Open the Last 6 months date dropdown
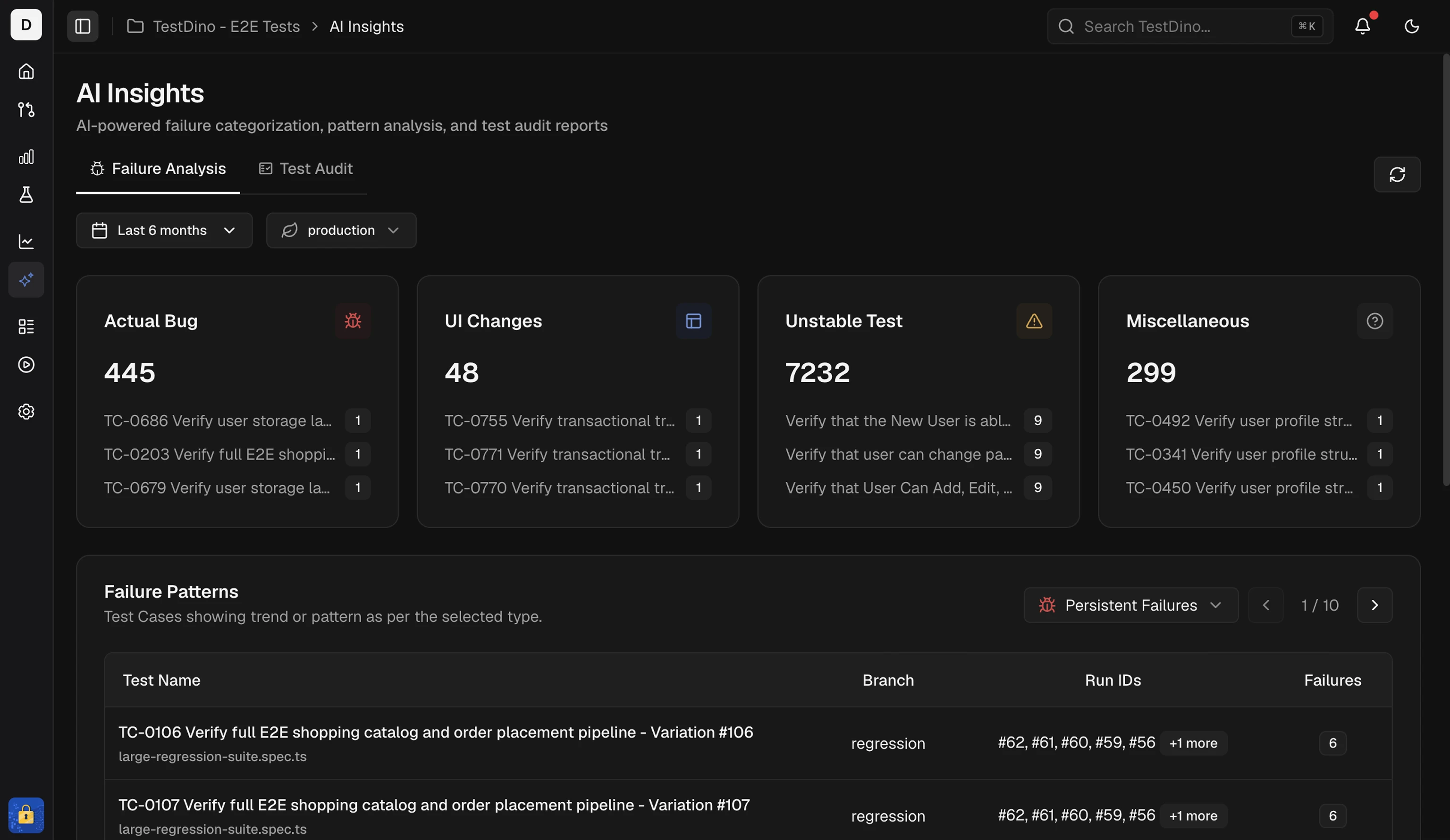The height and width of the screenshot is (840, 1450). 164,231
